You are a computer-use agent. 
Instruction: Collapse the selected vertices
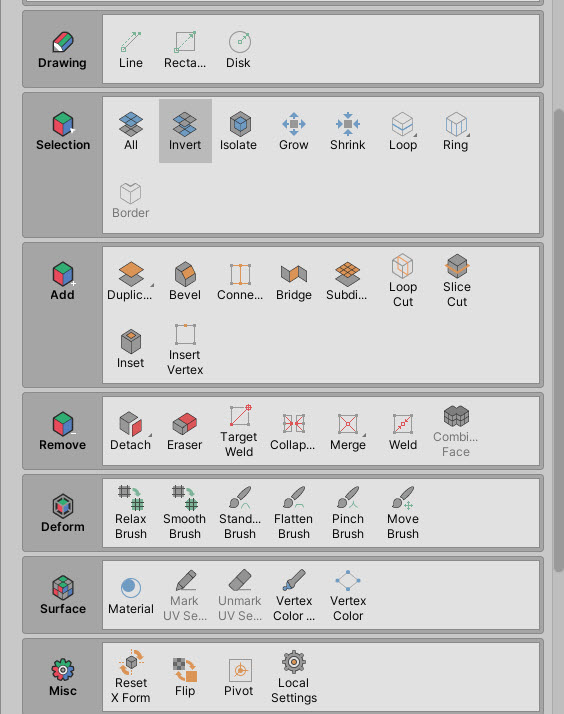[x=293, y=431]
